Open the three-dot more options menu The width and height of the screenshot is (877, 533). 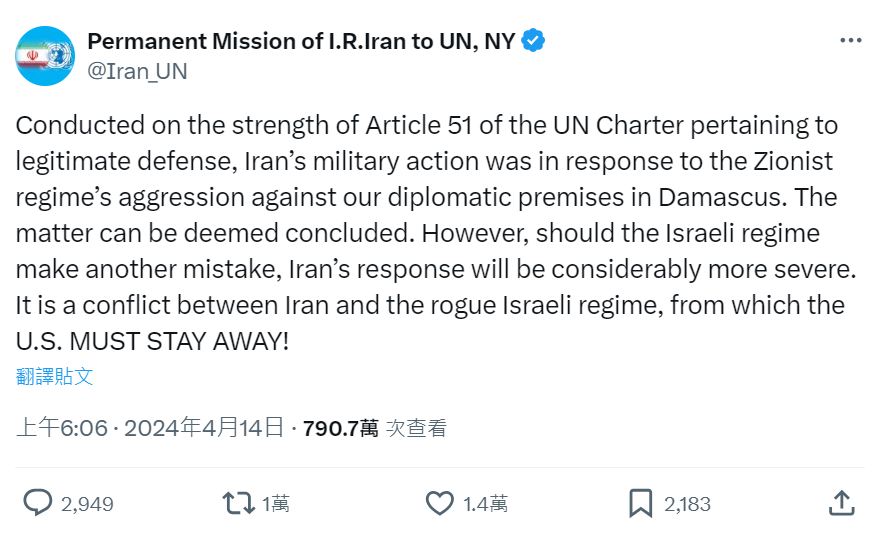pyautogui.click(x=850, y=41)
